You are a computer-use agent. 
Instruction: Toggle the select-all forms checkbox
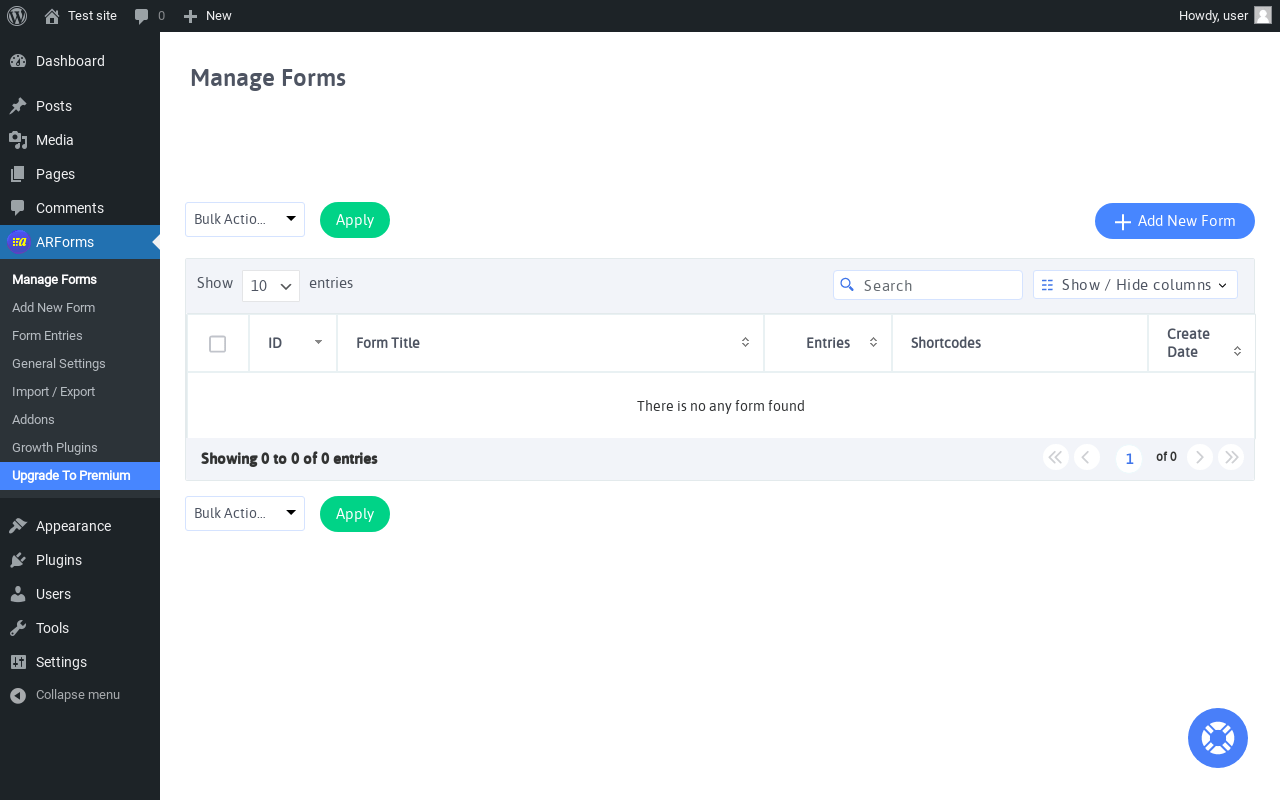point(218,344)
